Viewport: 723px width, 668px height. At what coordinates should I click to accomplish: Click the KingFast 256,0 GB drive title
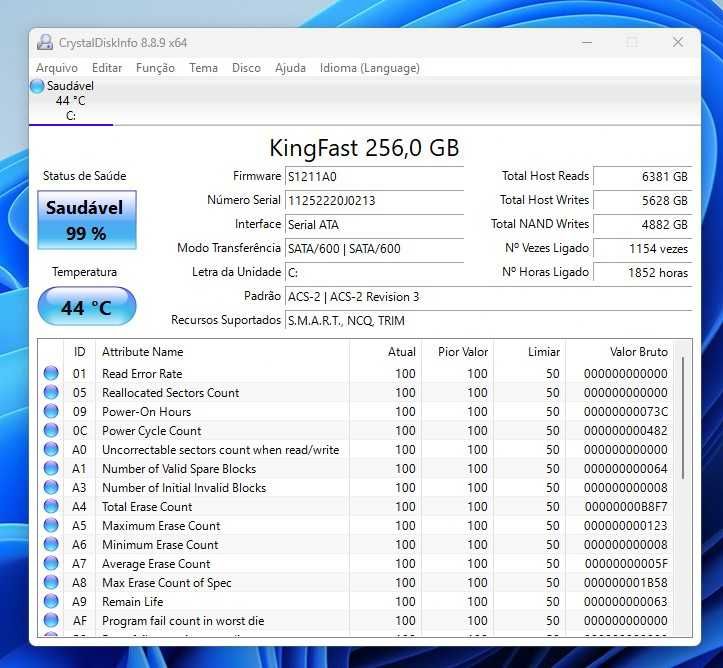point(364,148)
